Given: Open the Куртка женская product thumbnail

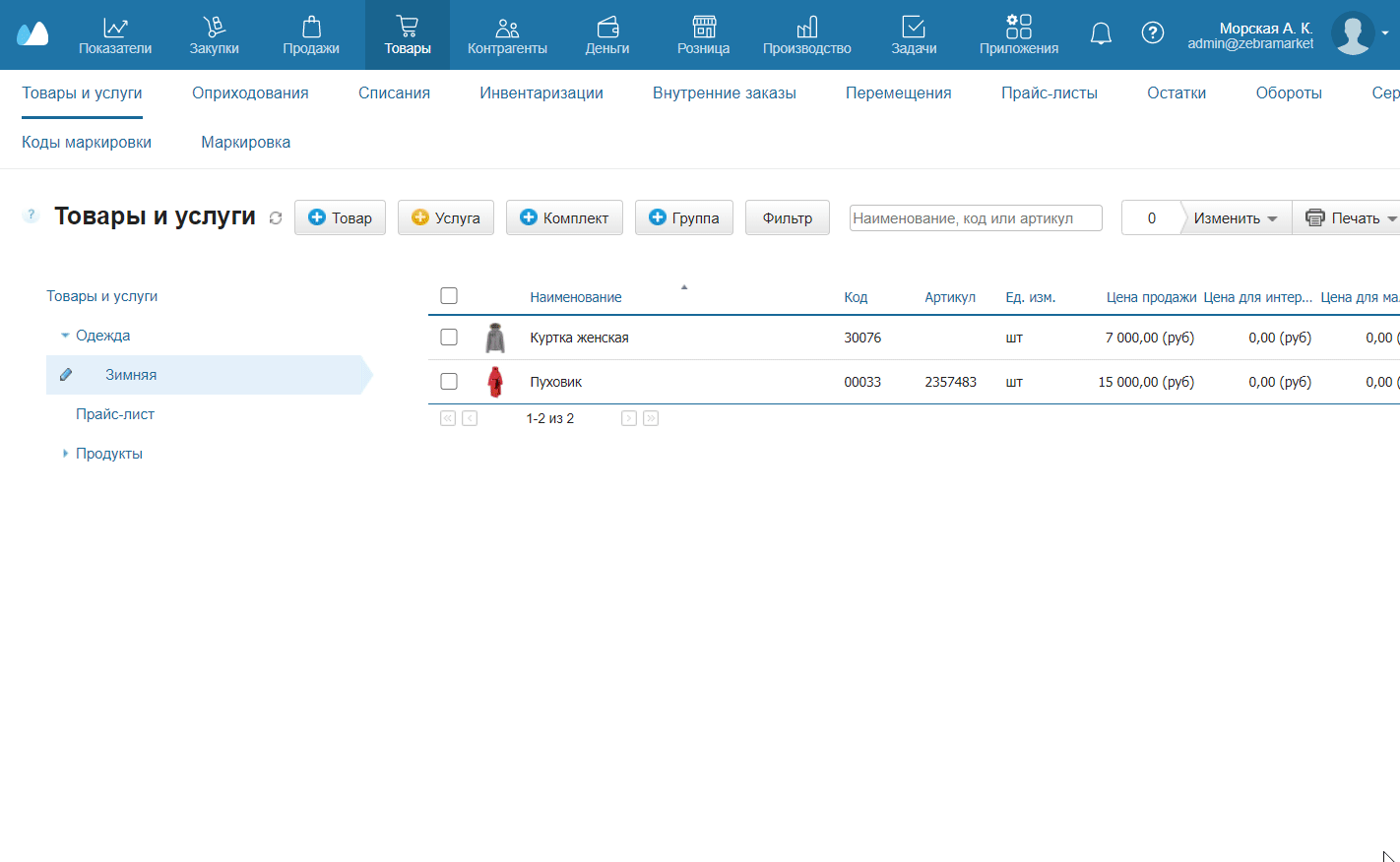Looking at the screenshot, I should (495, 338).
